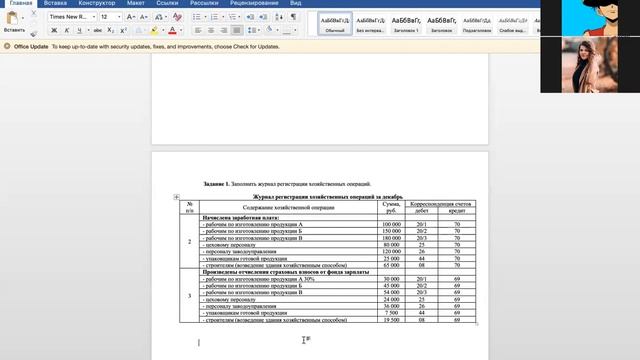Justify the paragraph text

click(237, 30)
